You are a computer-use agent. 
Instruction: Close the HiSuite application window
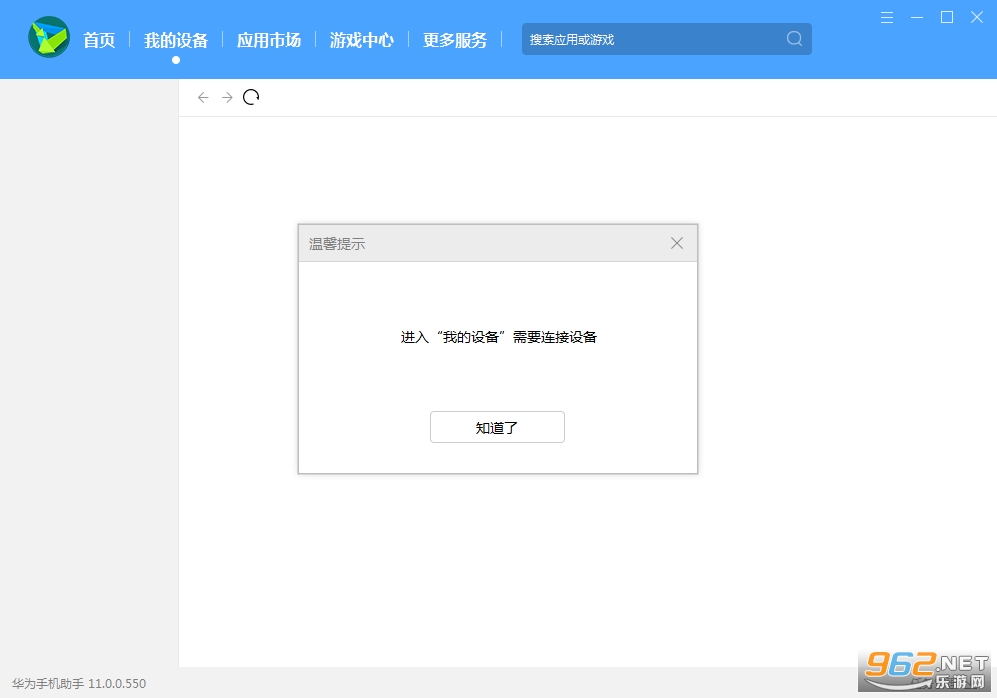pos(977,17)
